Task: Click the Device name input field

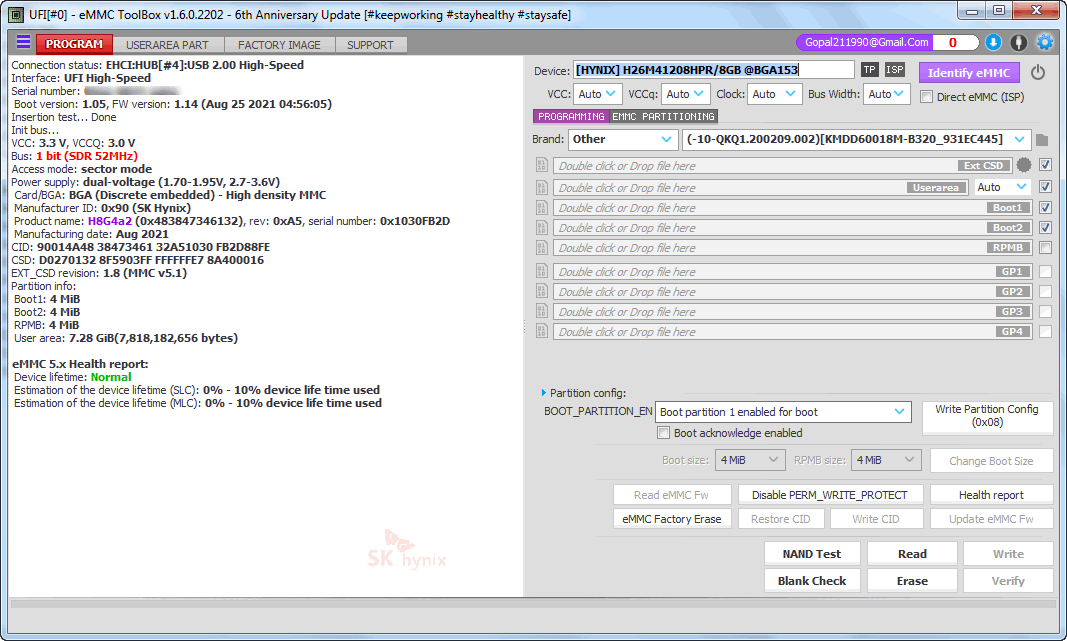Action: click(714, 70)
